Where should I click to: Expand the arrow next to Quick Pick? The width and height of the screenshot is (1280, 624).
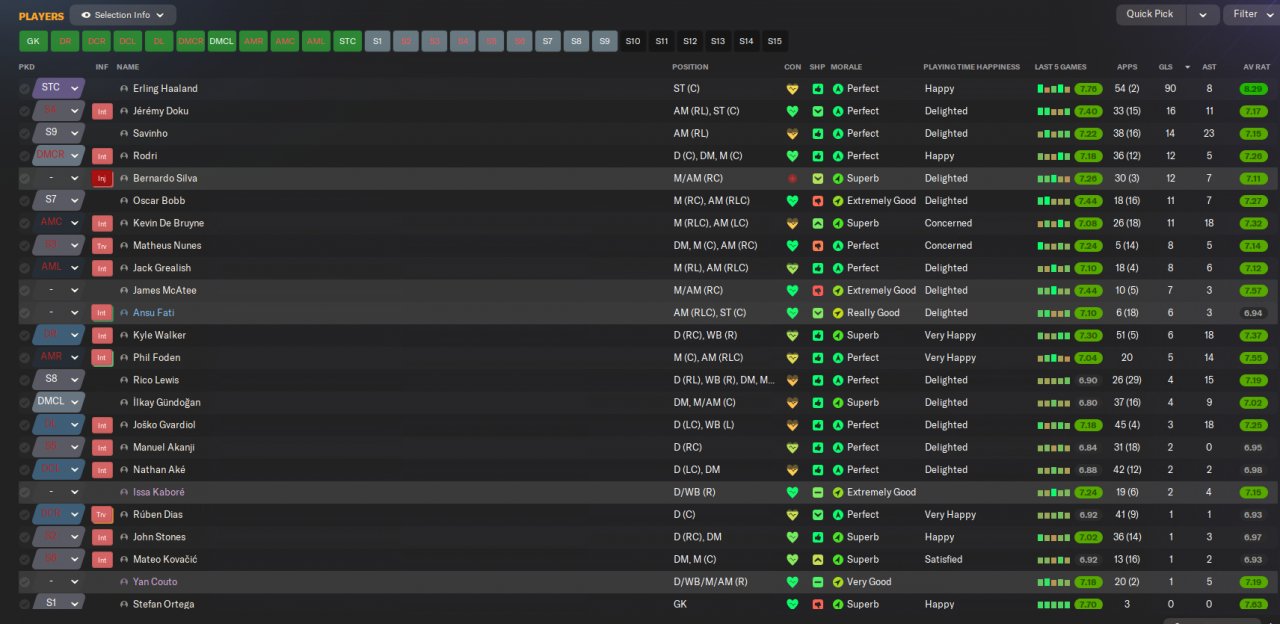click(1203, 14)
